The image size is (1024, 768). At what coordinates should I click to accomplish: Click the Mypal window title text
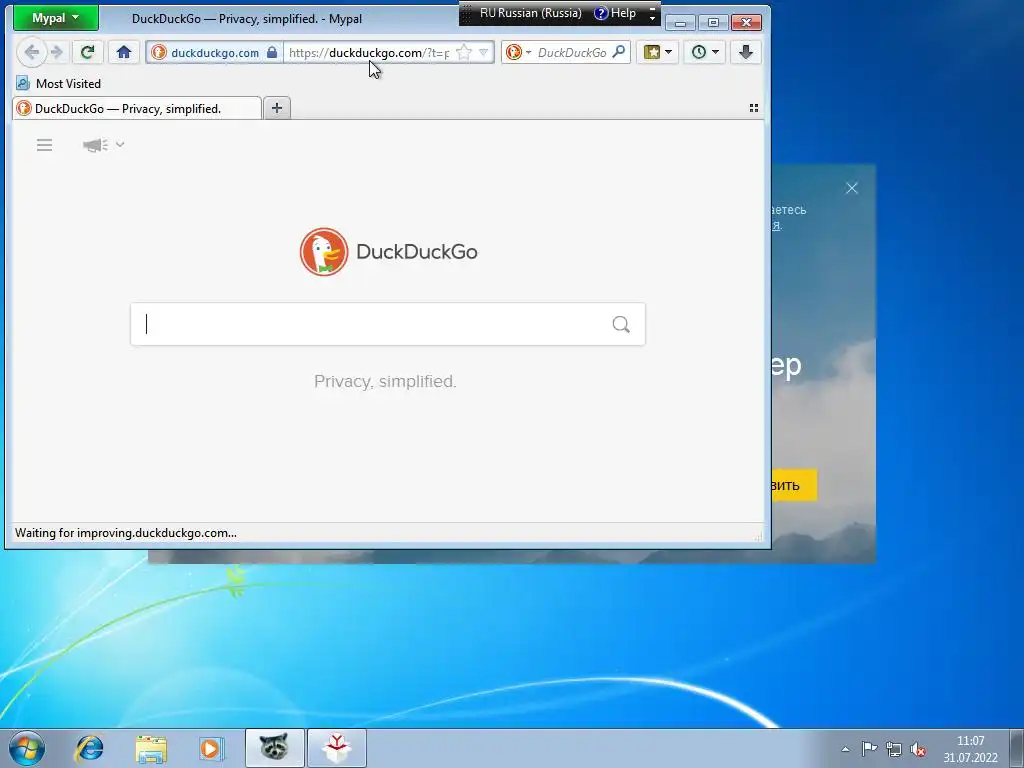pyautogui.click(x=247, y=19)
